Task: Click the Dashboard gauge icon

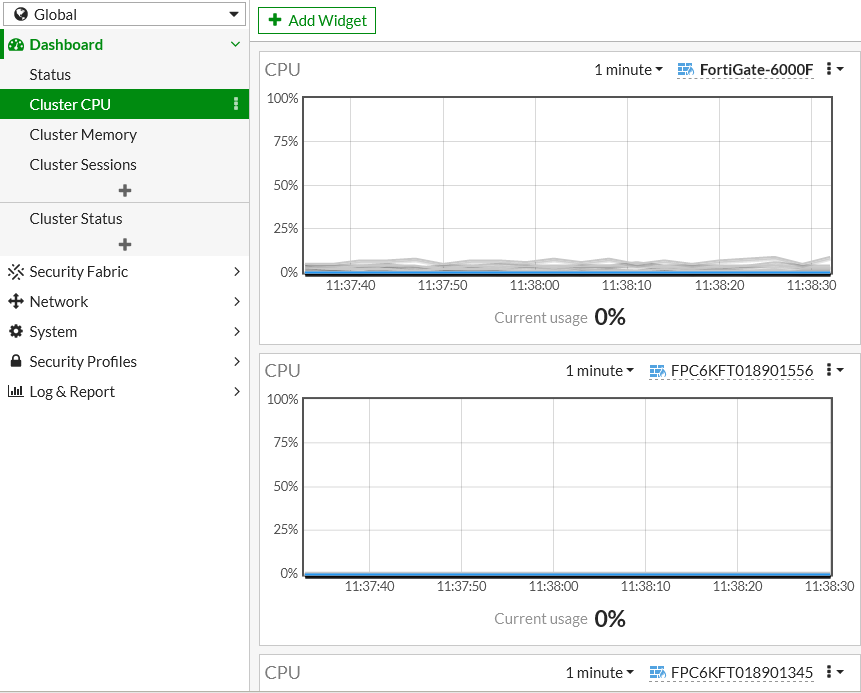Action: (x=16, y=45)
